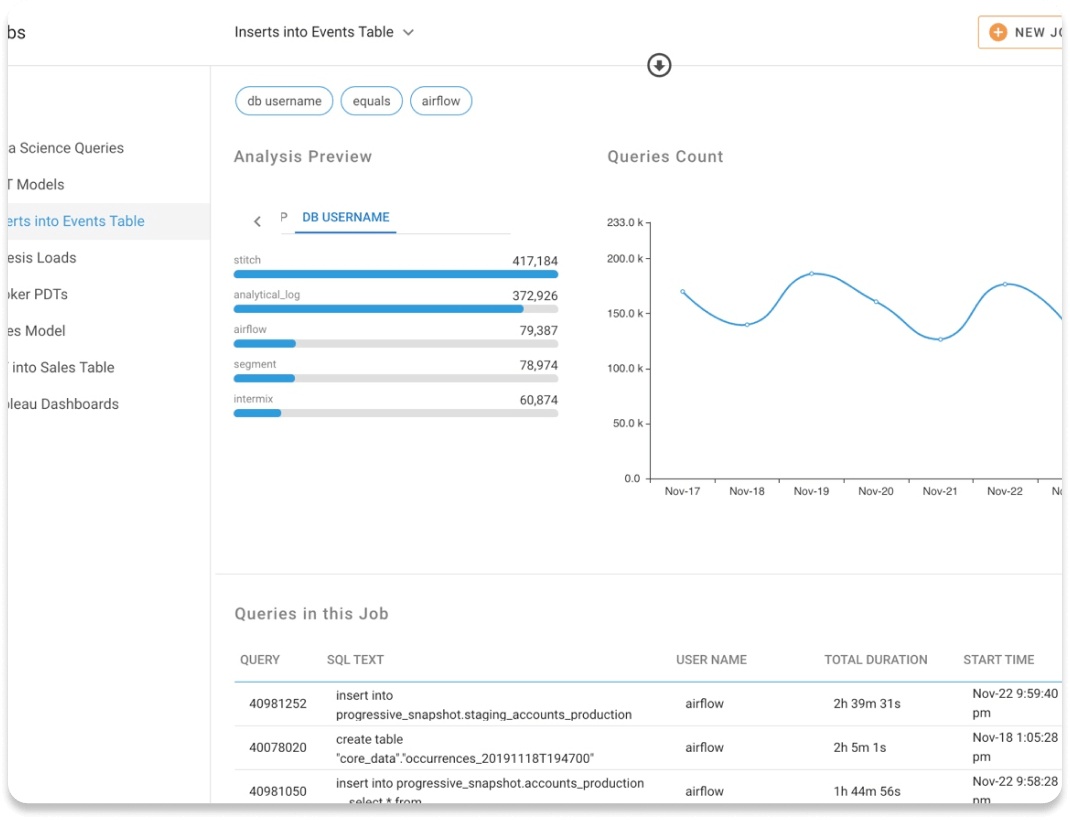
Task: Open Tableau Dashboards job in sidebar
Action: [x=62, y=404]
